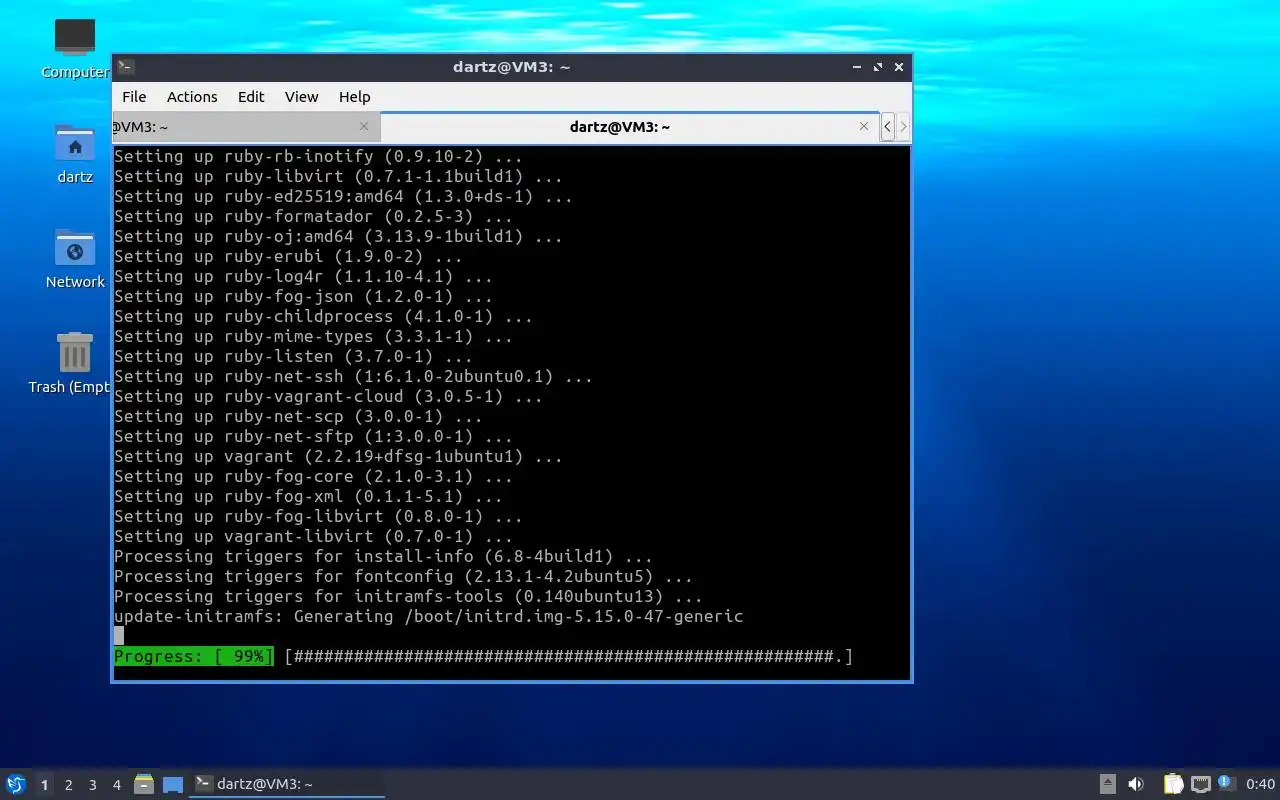
Task: Click 'Setting up ruby-fog-libvirt' line
Action: point(318,516)
